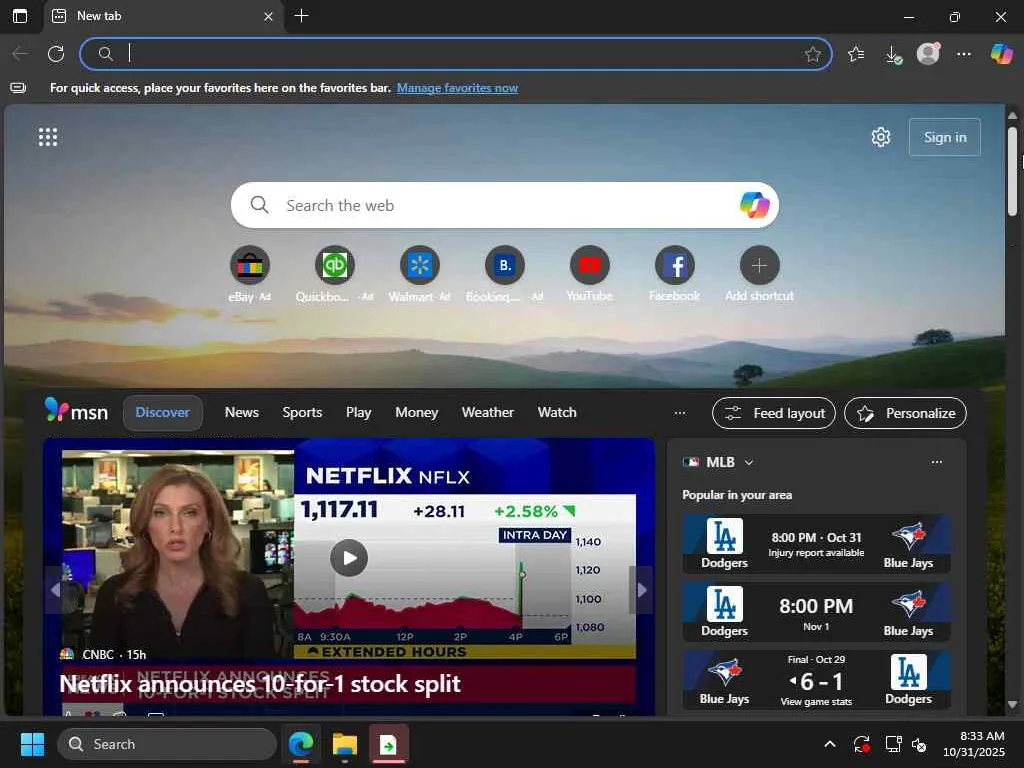The width and height of the screenshot is (1024, 768).
Task: Open the green arrow app in taskbar
Action: point(389,744)
